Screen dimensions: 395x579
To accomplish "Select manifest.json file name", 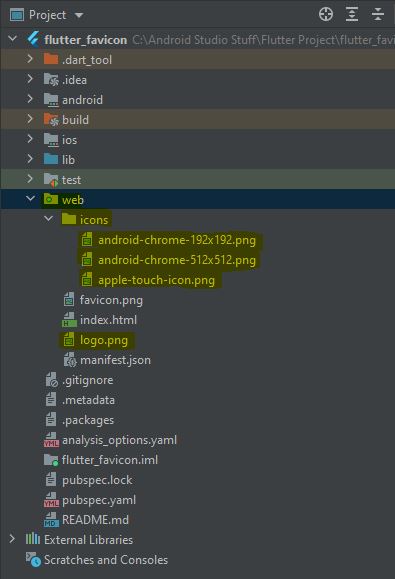I will (x=115, y=360).
